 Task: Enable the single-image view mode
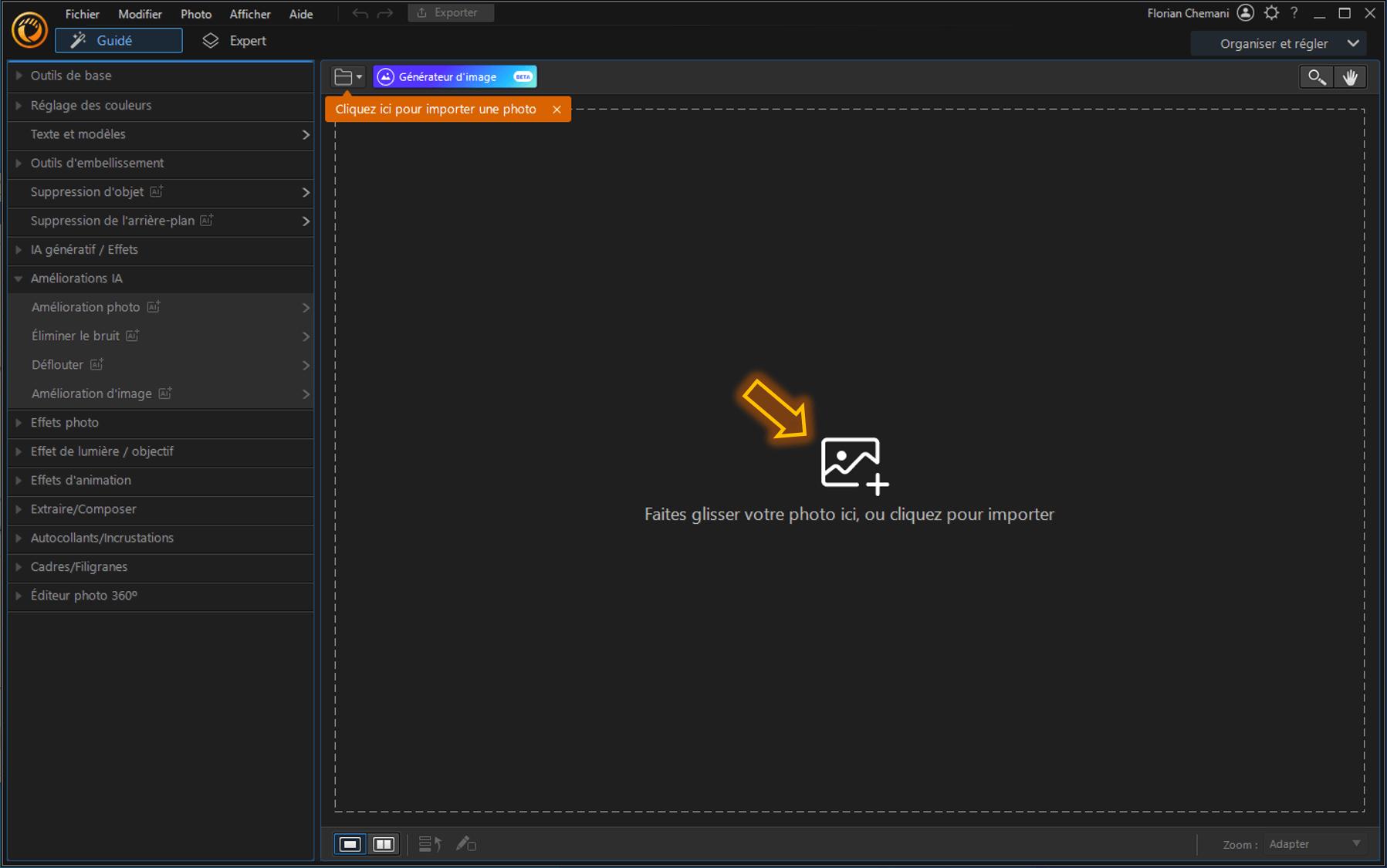(x=350, y=843)
